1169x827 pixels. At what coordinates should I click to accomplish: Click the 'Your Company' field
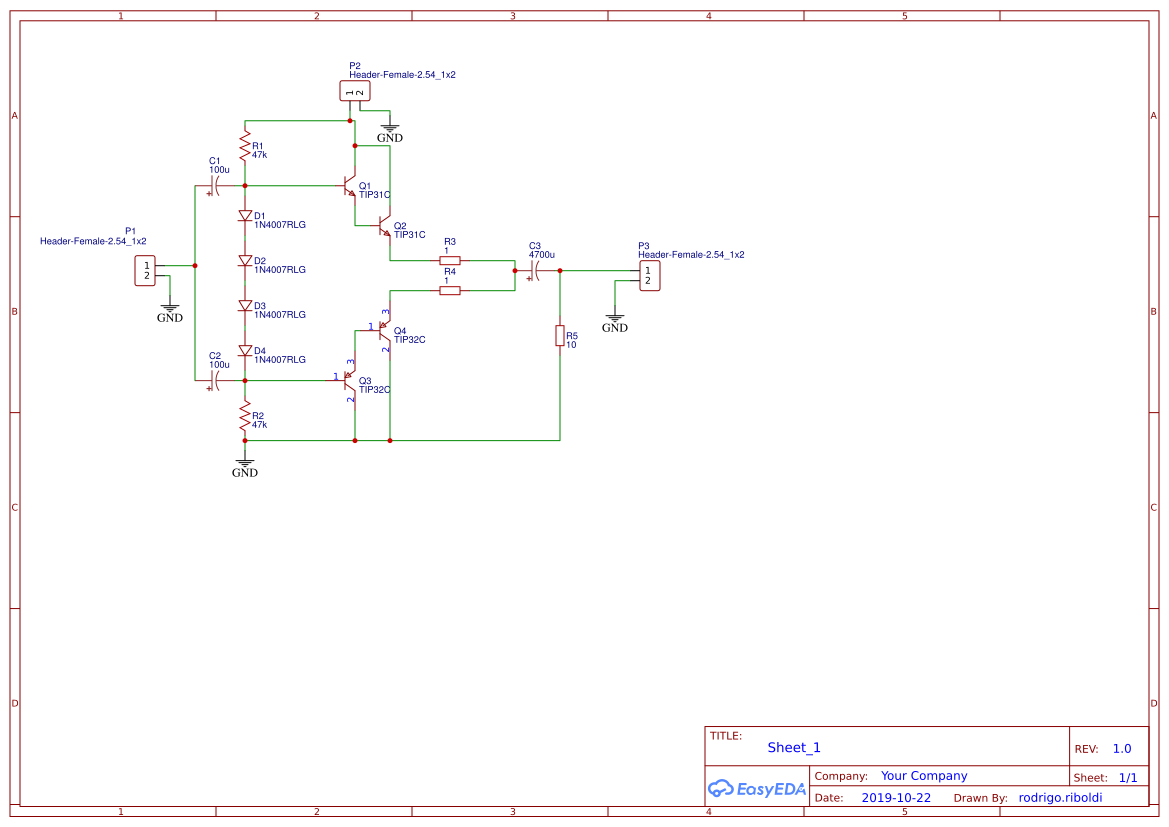point(924,776)
